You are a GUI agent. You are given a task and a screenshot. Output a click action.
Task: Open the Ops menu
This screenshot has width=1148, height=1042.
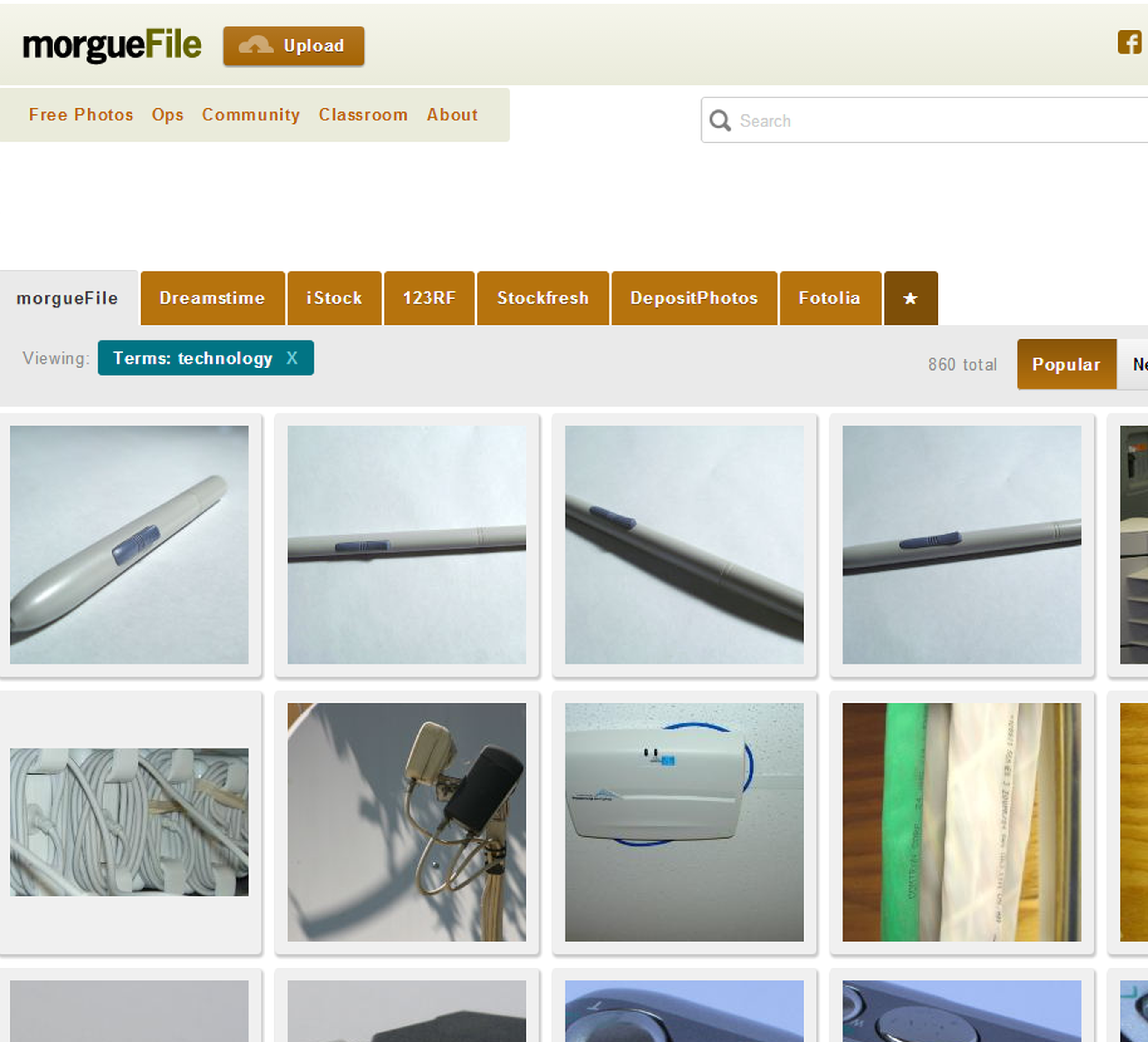tap(167, 114)
